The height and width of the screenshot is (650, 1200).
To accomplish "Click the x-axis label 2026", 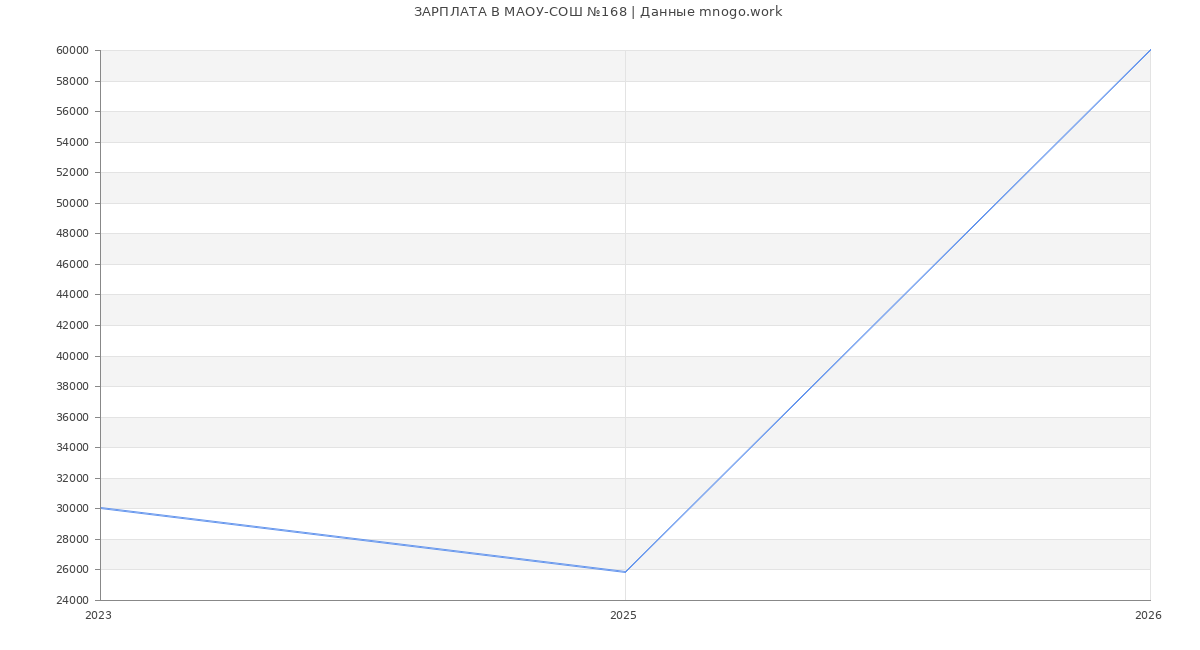I will pyautogui.click(x=1148, y=616).
